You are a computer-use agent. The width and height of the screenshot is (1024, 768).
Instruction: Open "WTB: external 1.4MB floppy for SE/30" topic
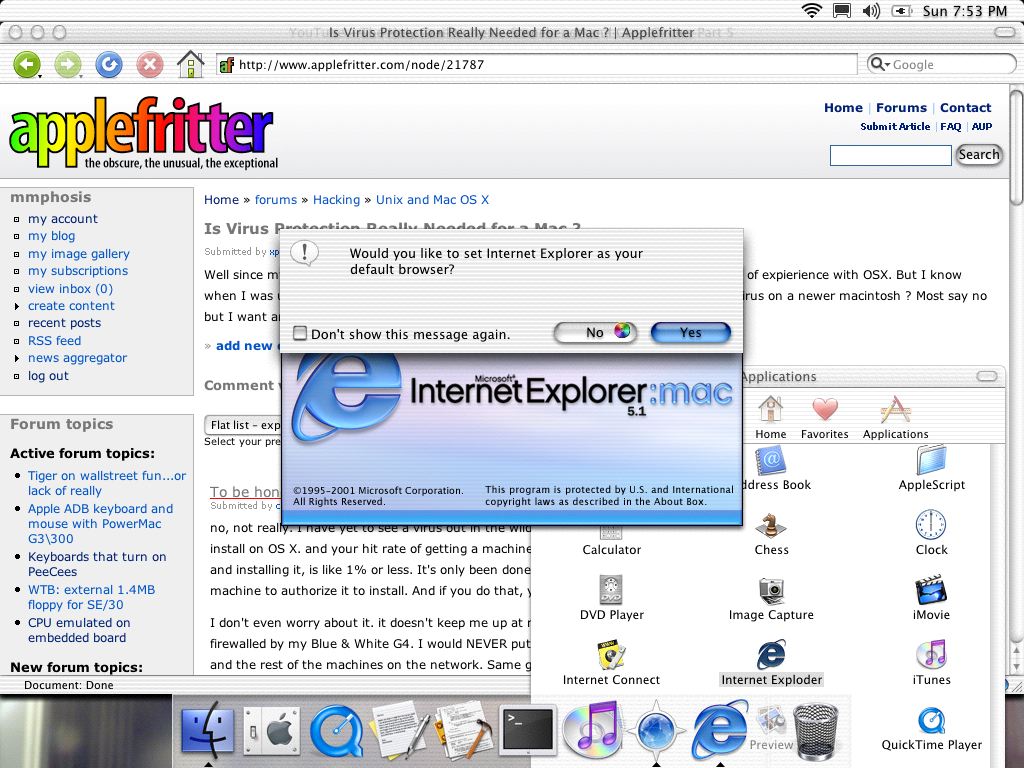point(91,597)
